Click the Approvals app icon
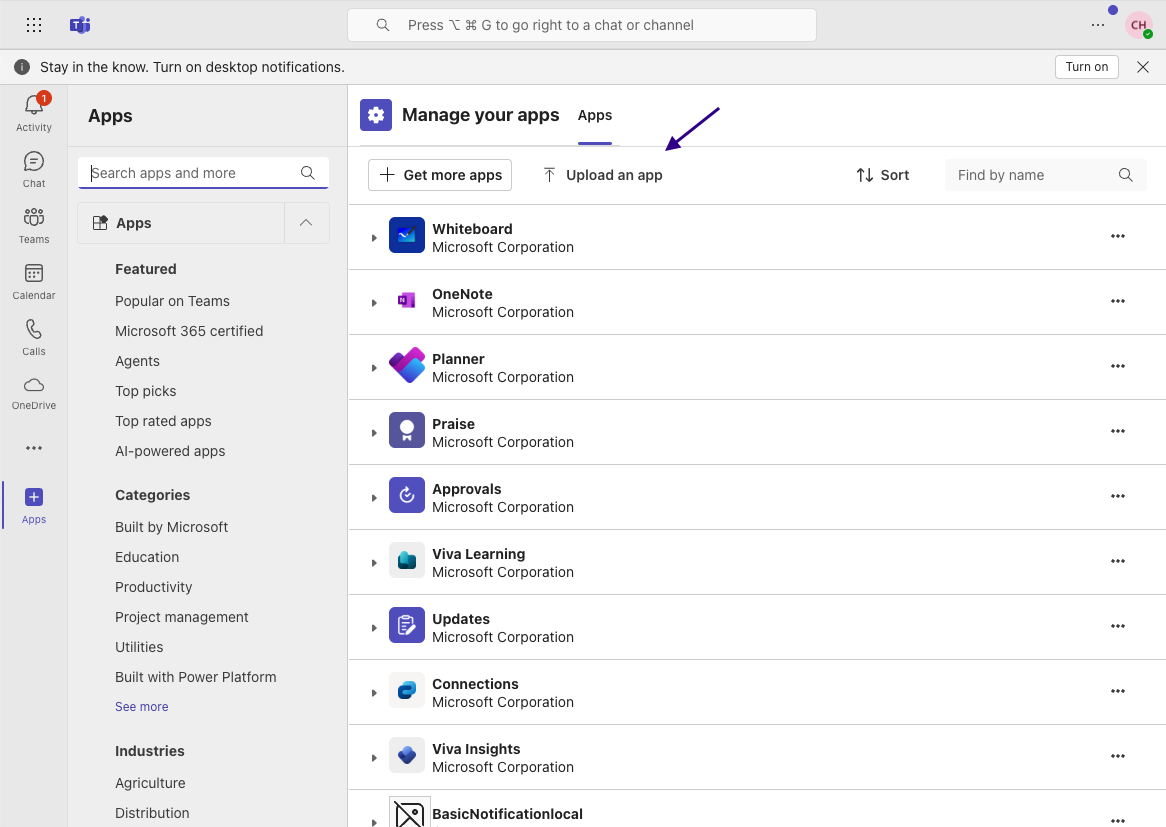 (x=407, y=495)
